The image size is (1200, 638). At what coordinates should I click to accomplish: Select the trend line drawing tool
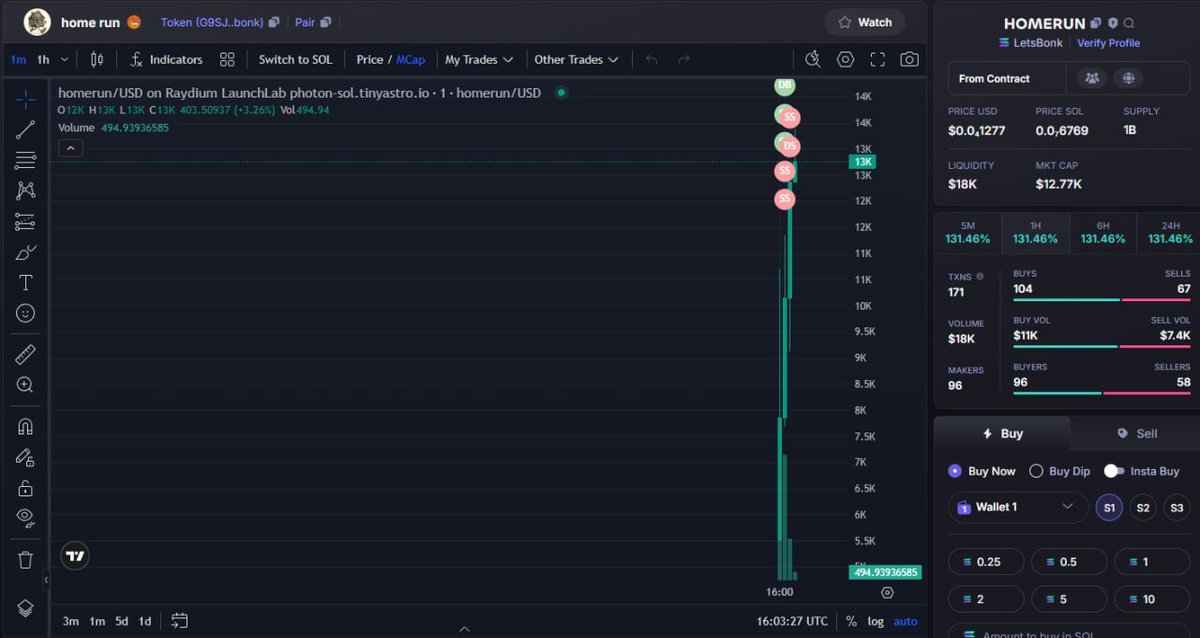click(25, 129)
